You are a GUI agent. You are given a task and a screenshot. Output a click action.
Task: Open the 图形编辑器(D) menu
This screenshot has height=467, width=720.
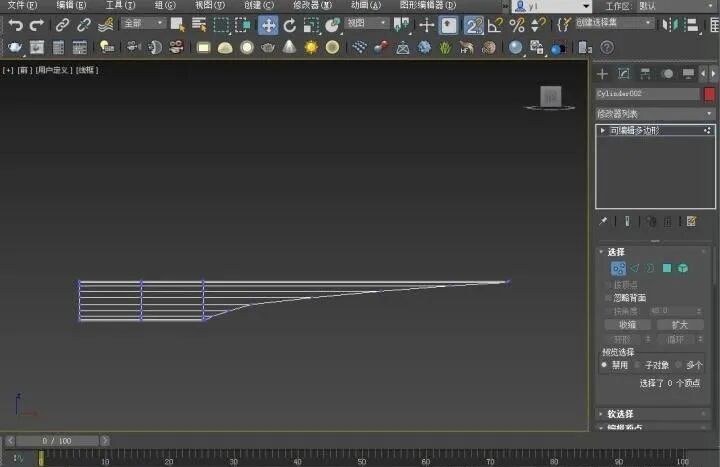(x=428, y=6)
